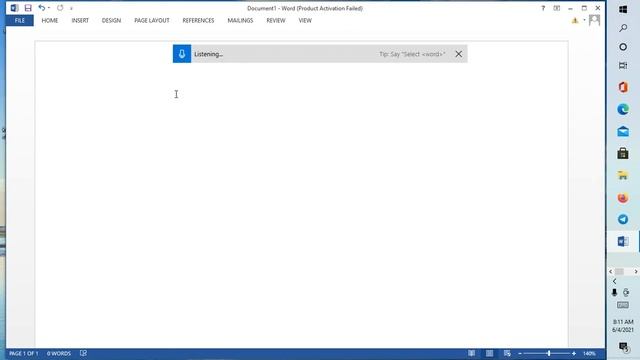Open Customize Quick Access Toolbar dropdown
640x360 pixels.
[71, 8]
